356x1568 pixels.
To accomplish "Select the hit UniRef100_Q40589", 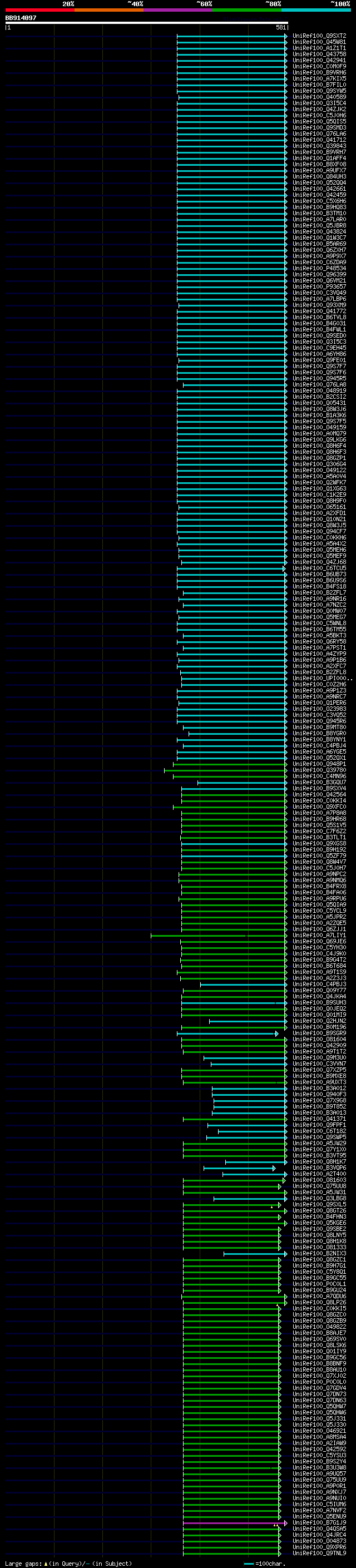I will point(319,97).
